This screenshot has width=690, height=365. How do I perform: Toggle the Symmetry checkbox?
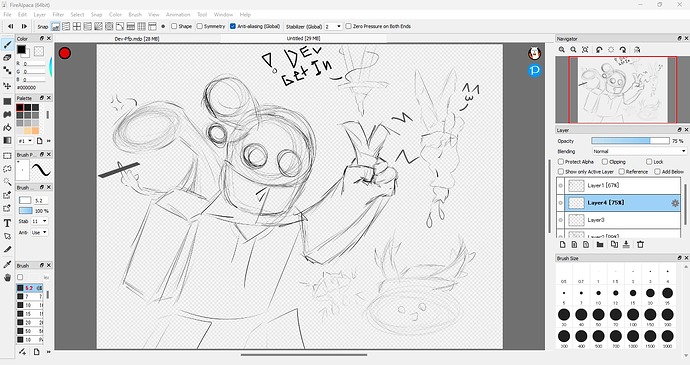pyautogui.click(x=200, y=26)
